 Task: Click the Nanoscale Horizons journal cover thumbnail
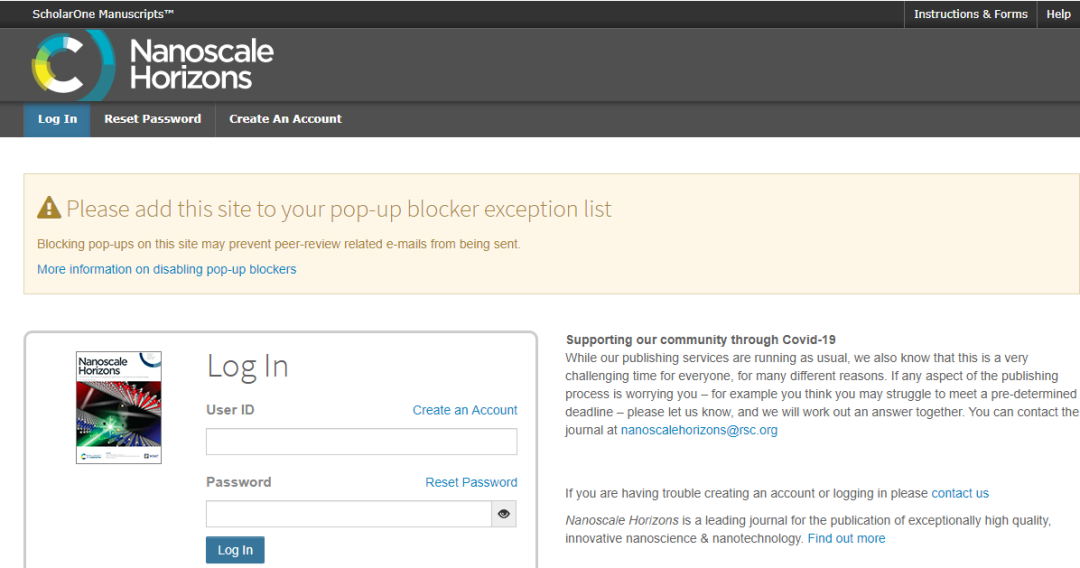119,407
